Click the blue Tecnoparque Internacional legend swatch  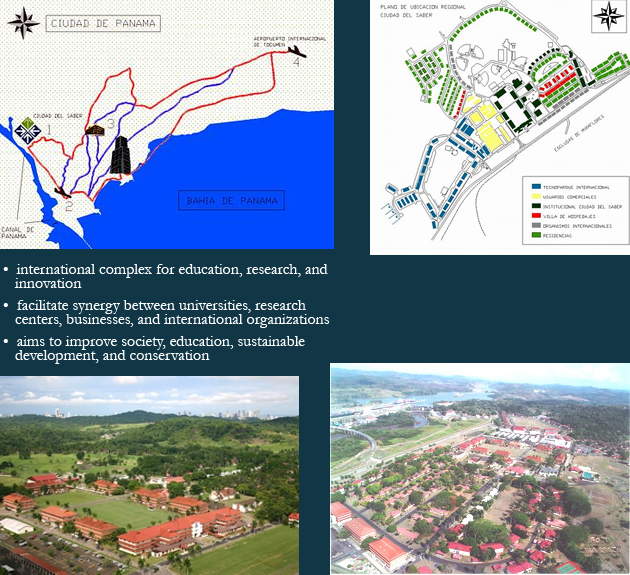click(537, 185)
